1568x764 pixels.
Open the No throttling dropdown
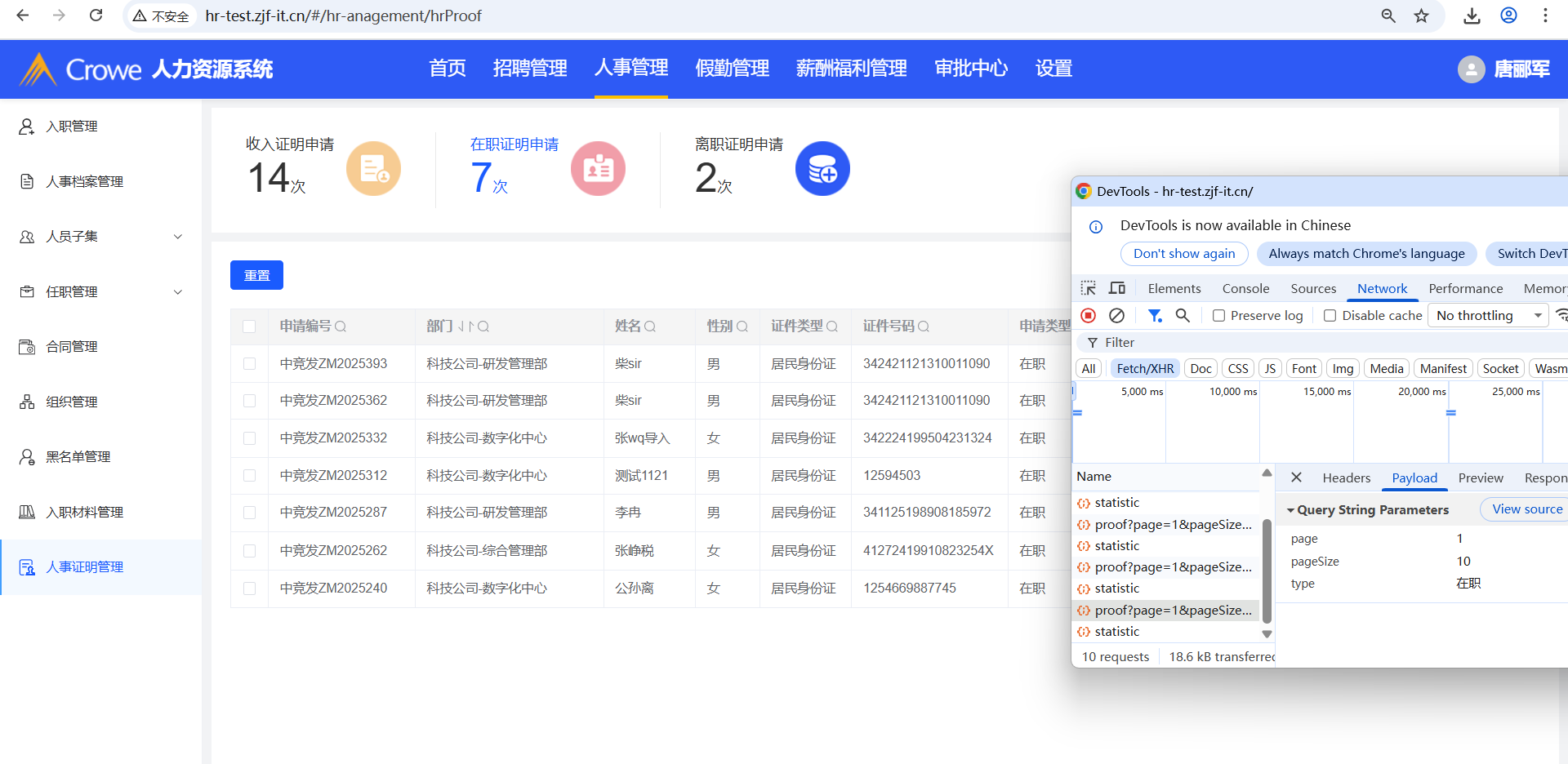click(x=1488, y=316)
